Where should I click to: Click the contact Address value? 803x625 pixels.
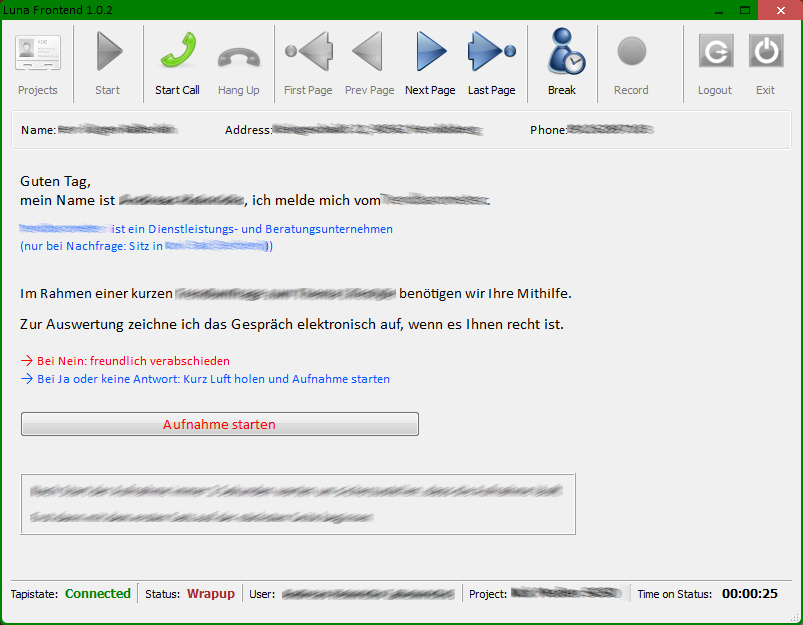(x=378, y=130)
